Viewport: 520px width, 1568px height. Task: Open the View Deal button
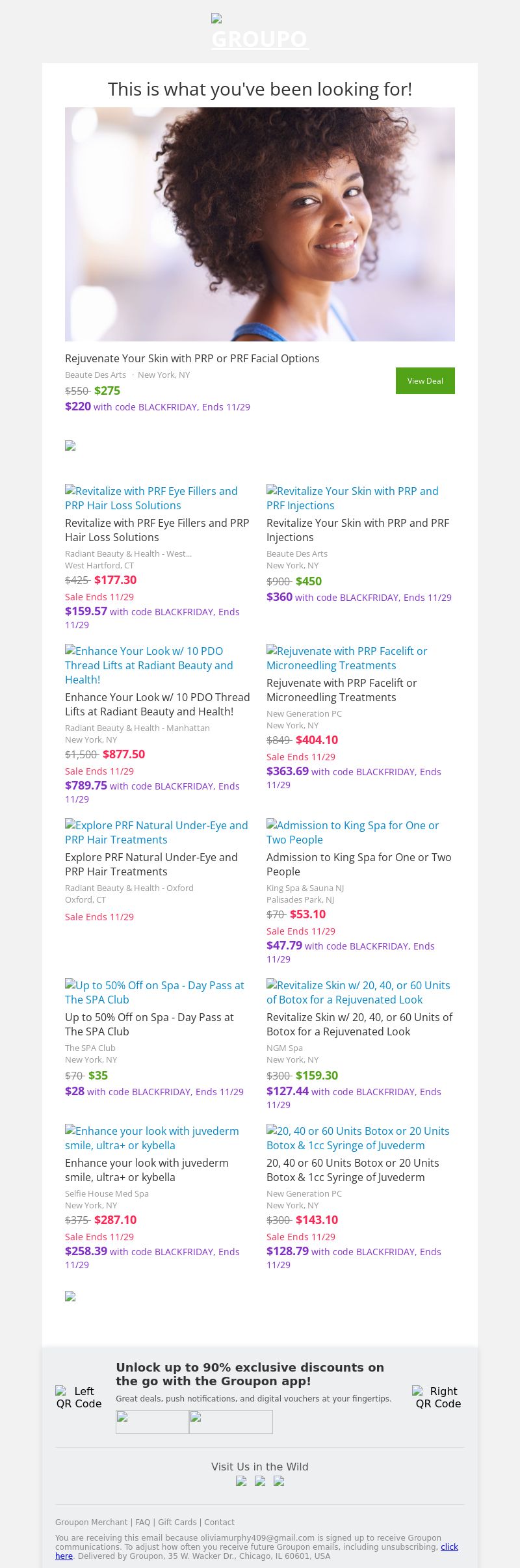click(x=425, y=380)
